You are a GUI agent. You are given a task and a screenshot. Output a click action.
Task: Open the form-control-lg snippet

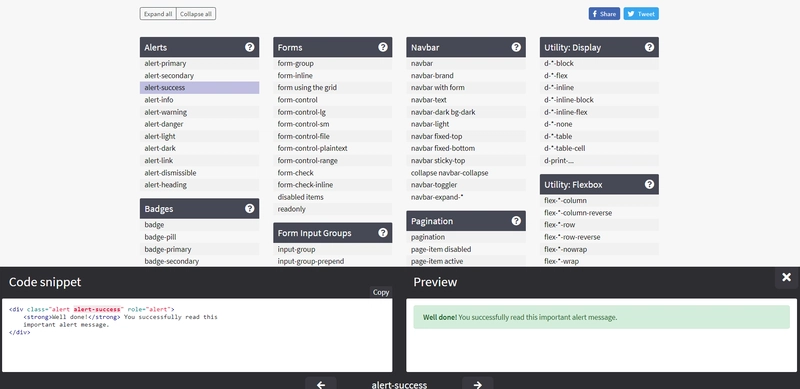(x=333, y=112)
